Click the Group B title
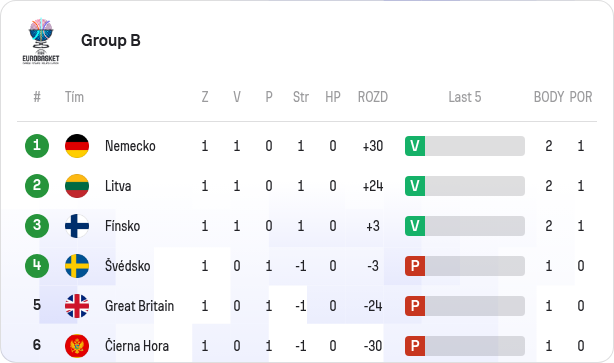The image size is (614, 363). point(111,40)
